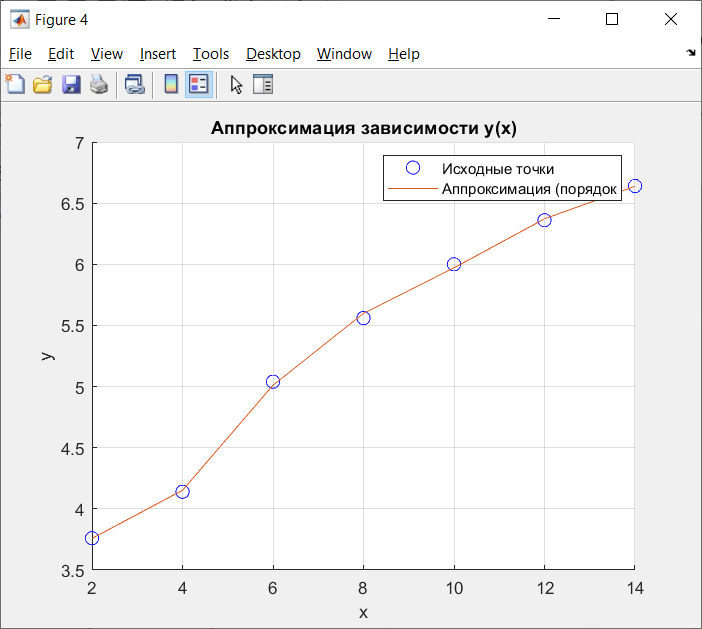Viewport: 702px width, 629px height.
Task: Open the Tools menu
Action: pyautogui.click(x=211, y=54)
